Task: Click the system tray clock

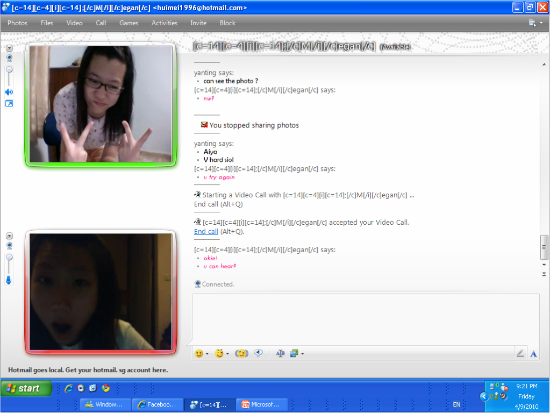Action: coord(526,396)
